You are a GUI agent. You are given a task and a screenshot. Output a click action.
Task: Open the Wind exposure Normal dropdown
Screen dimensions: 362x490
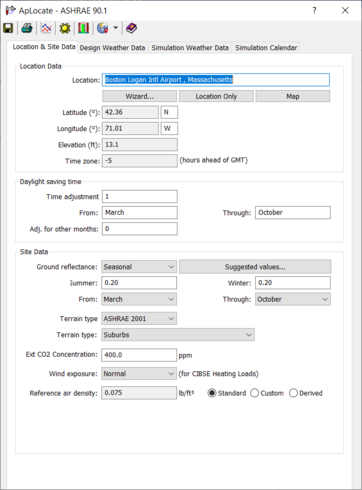pos(139,374)
